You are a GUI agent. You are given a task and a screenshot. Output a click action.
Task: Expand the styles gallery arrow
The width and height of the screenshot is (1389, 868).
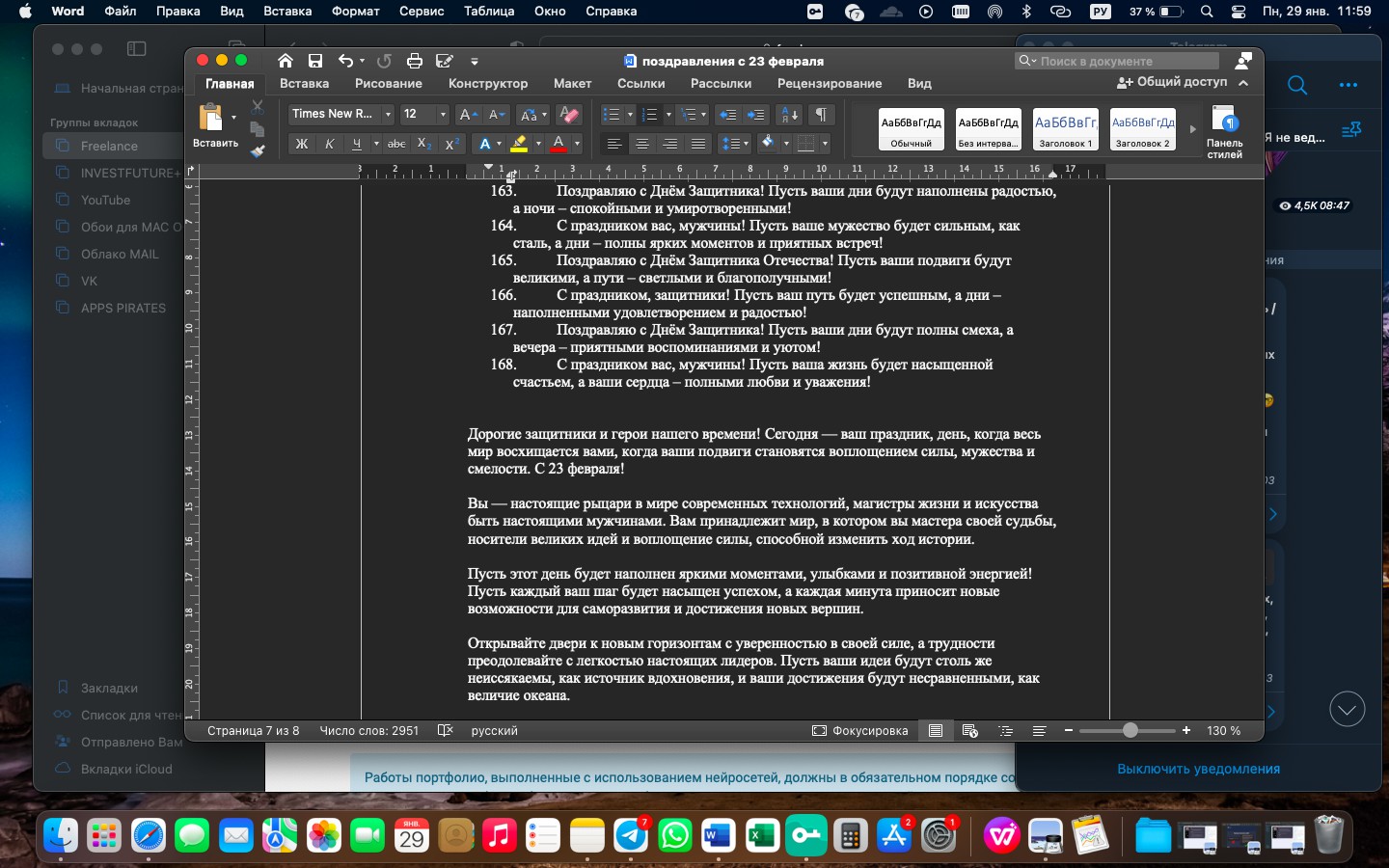[x=1192, y=129]
